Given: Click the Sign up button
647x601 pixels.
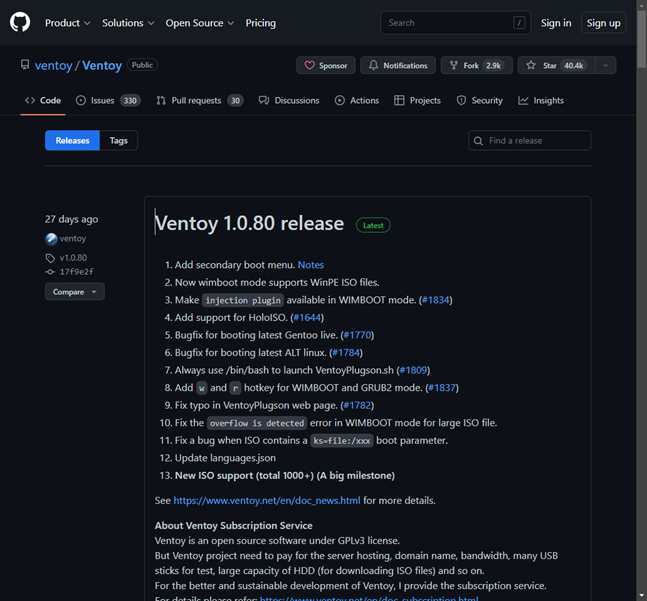Looking at the screenshot, I should pyautogui.click(x=603, y=23).
